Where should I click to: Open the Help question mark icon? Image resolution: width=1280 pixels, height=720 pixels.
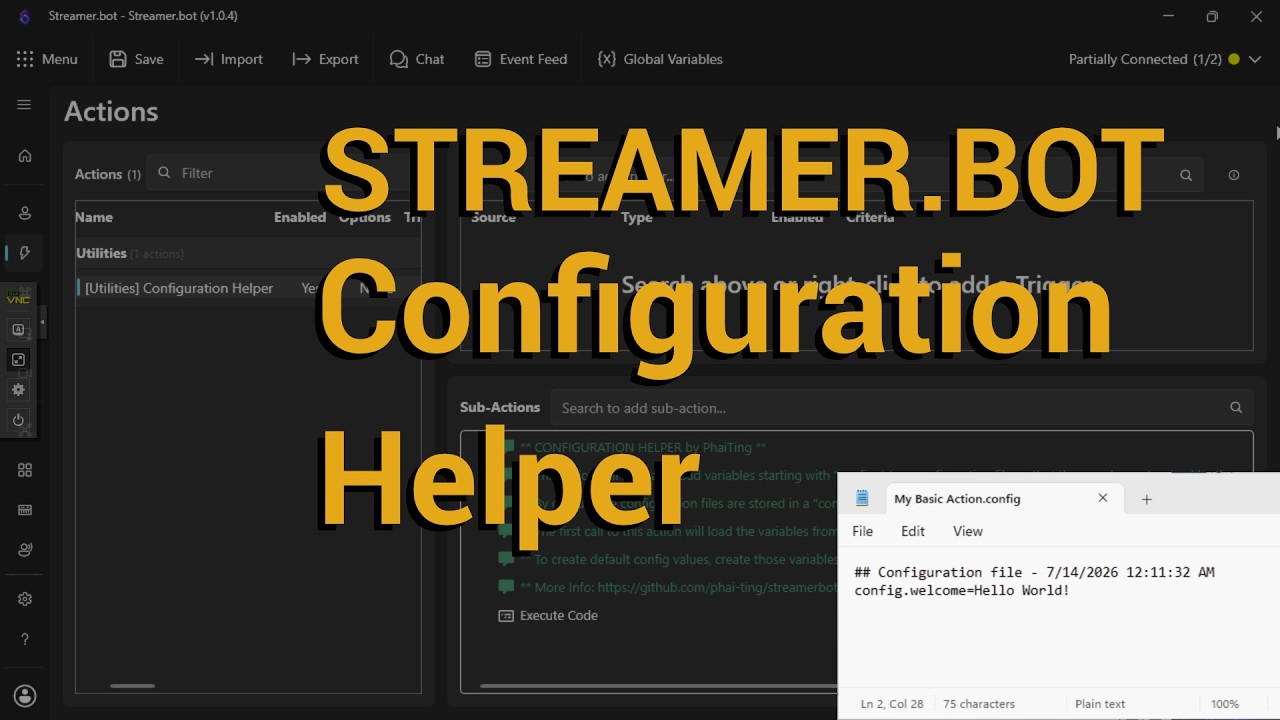25,639
